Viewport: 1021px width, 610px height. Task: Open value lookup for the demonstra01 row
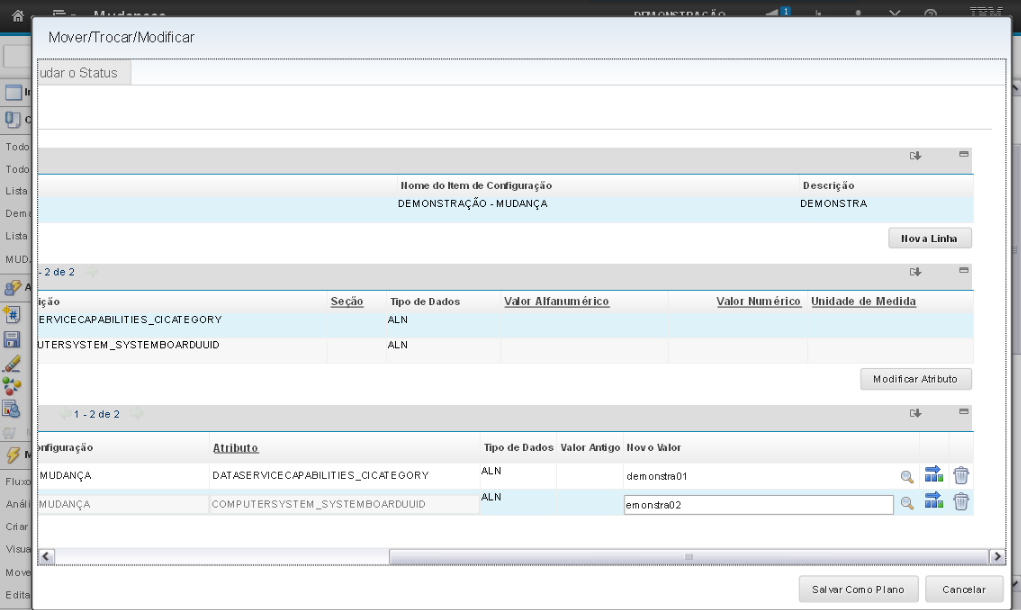coord(907,477)
